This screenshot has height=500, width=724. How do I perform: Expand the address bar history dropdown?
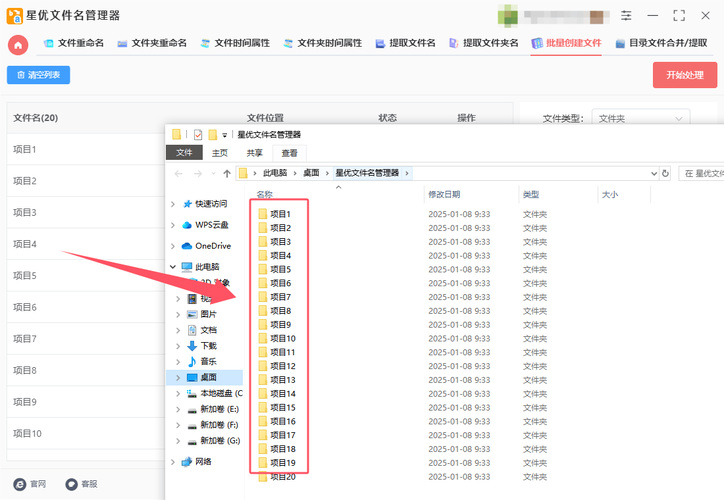click(x=653, y=173)
